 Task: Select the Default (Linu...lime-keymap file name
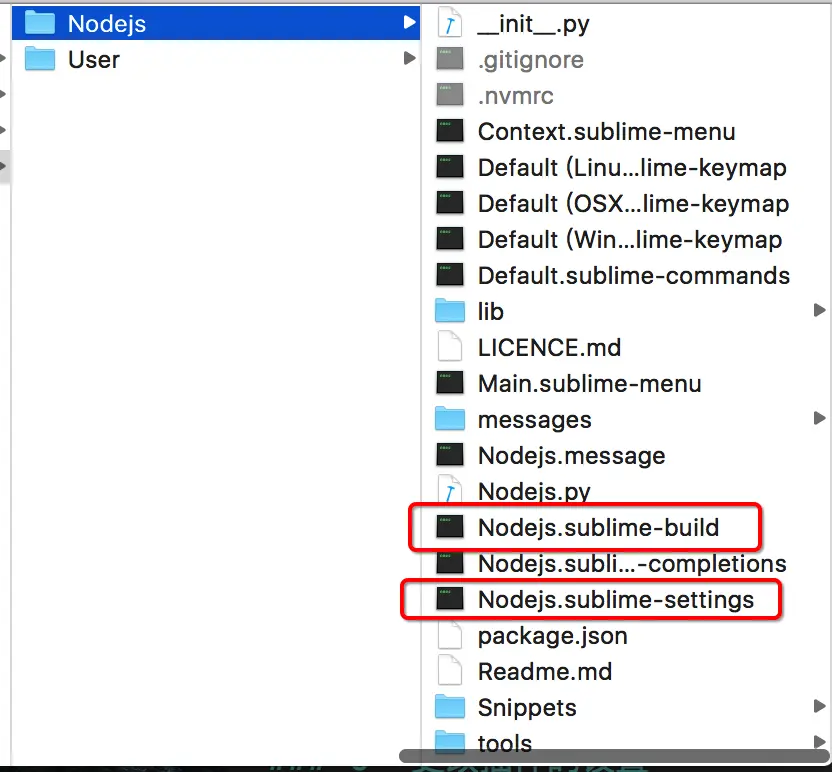pyautogui.click(x=632, y=168)
